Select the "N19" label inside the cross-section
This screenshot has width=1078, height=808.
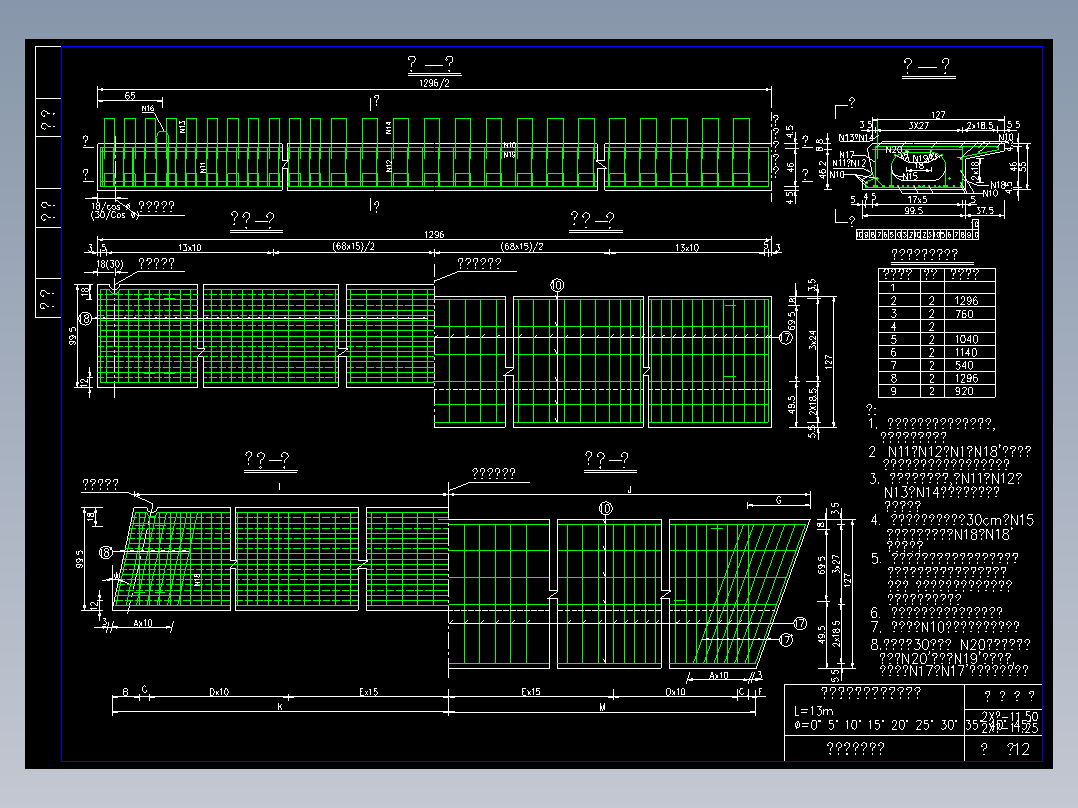[x=921, y=159]
